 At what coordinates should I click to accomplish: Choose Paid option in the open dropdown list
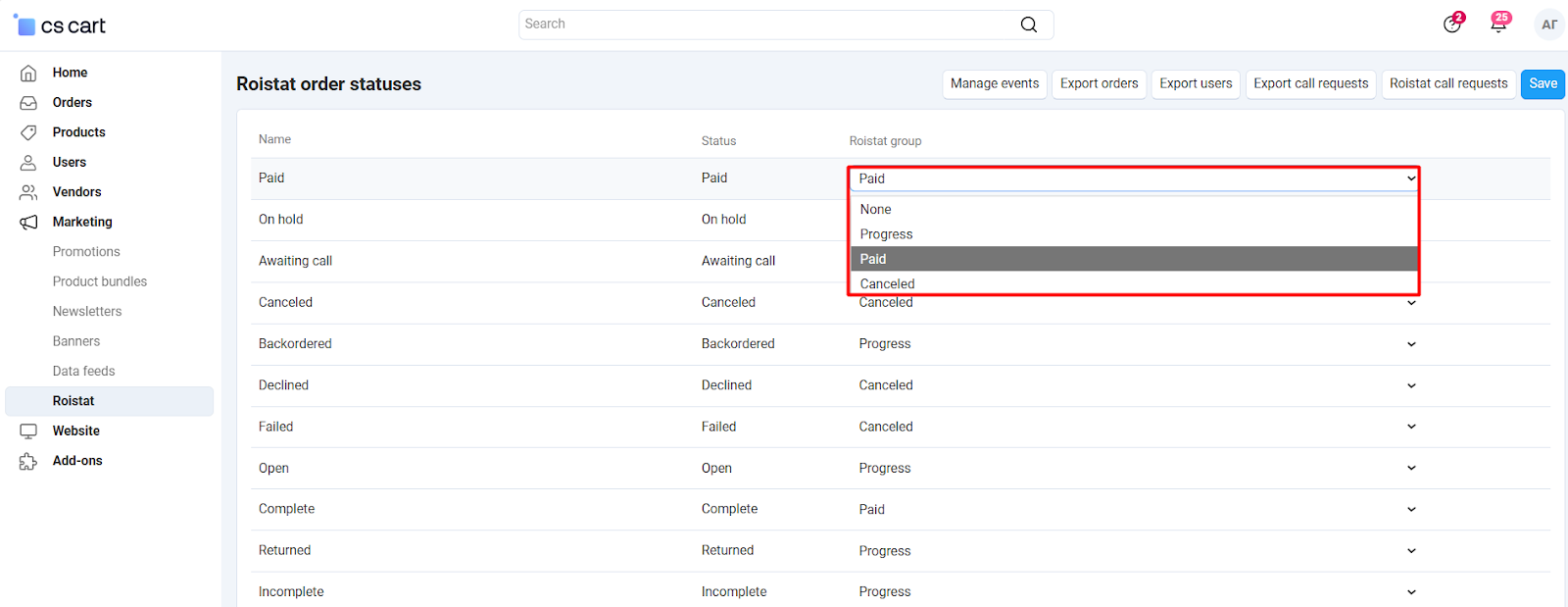[1134, 259]
